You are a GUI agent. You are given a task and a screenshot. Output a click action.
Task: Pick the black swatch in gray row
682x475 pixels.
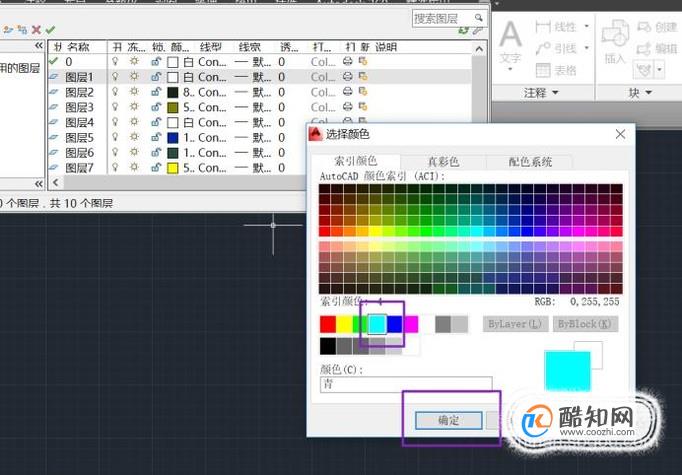click(x=328, y=346)
